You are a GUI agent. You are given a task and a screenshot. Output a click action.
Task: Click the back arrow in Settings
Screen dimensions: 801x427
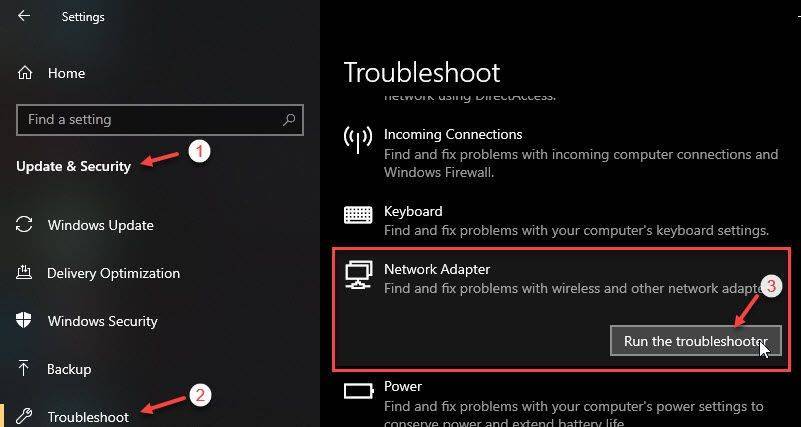(x=24, y=16)
